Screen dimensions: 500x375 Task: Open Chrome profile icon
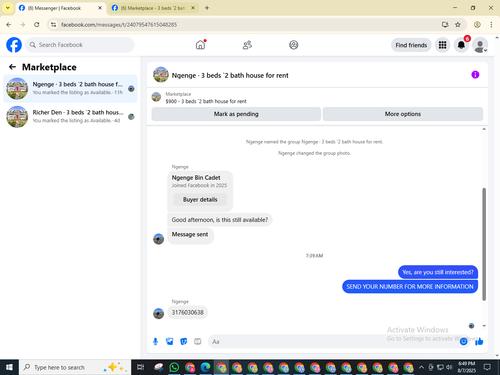point(477,24)
